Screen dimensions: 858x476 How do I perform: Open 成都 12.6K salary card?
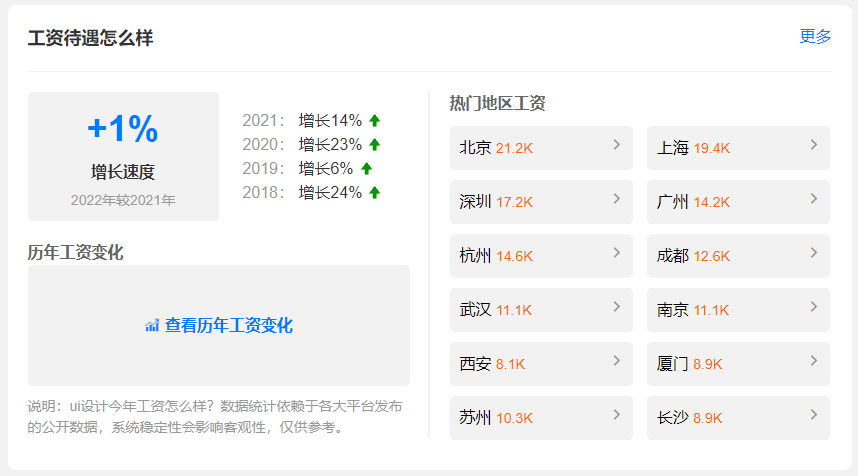(x=738, y=256)
